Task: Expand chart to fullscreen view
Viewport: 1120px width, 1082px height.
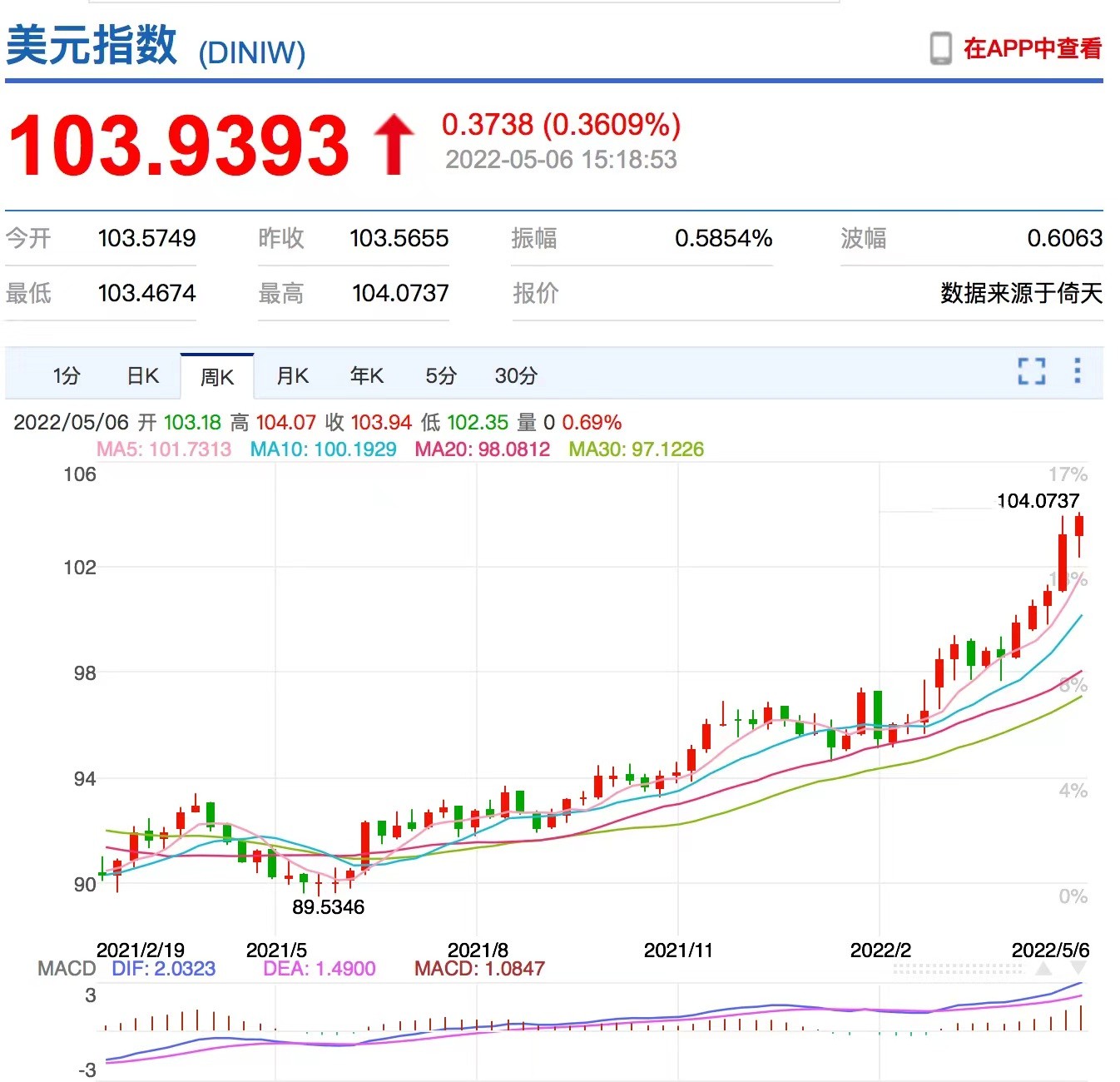Action: coord(1031,371)
